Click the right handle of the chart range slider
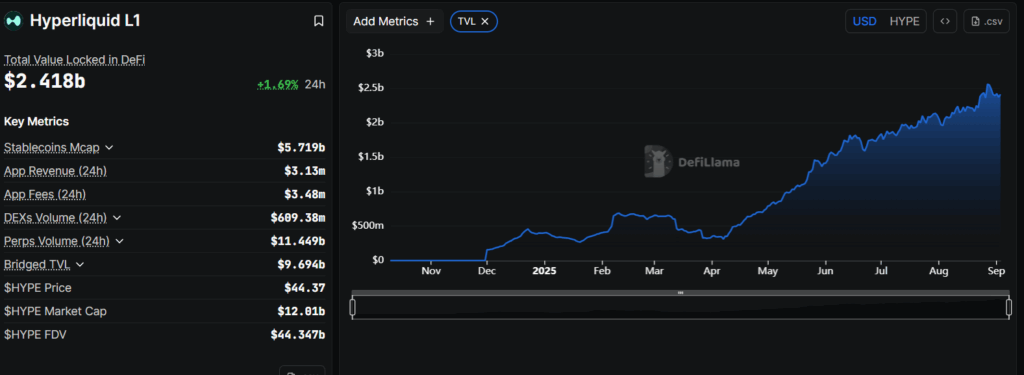The image size is (1024, 375). [x=1009, y=307]
